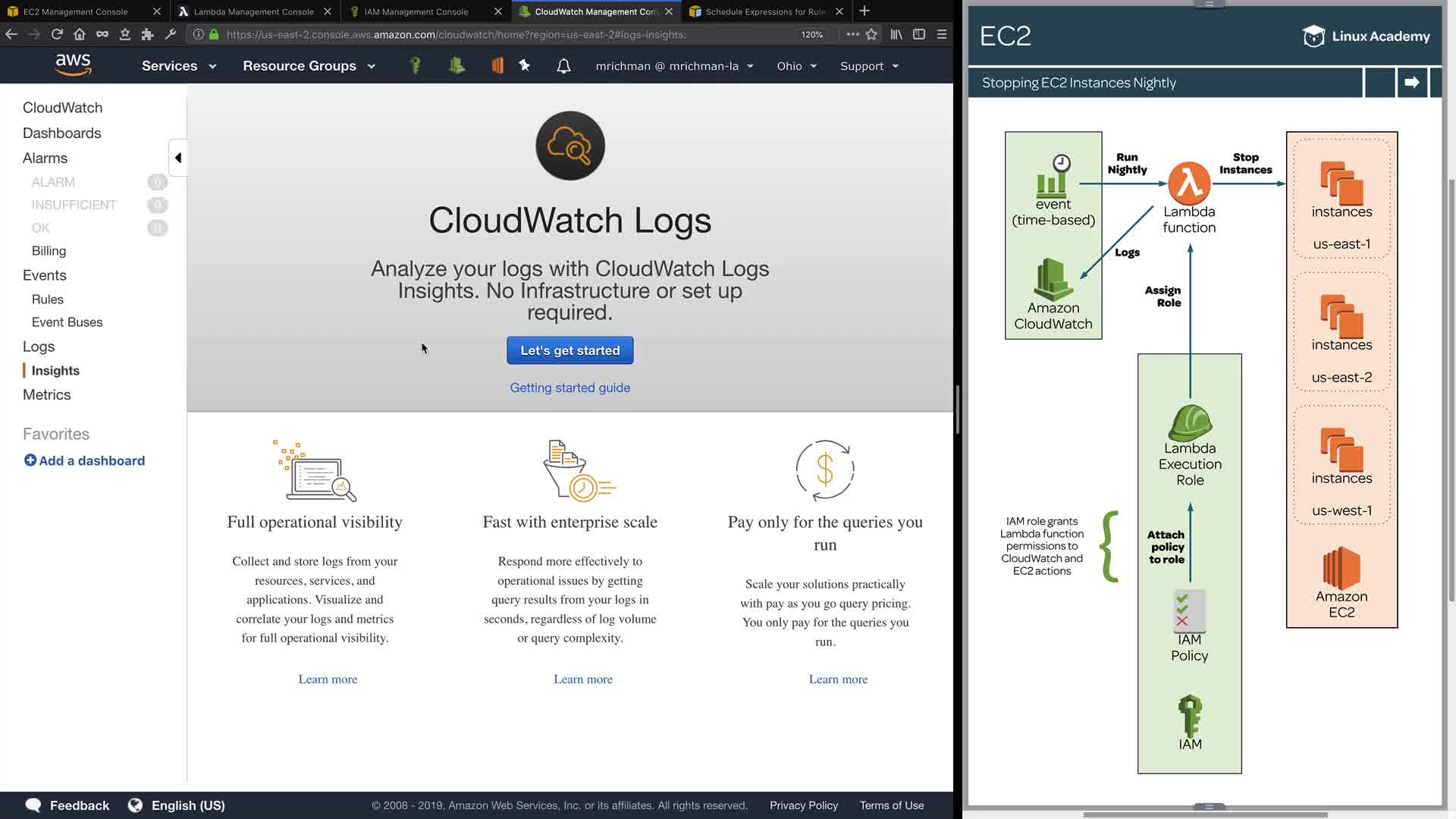Click the Feedback speech bubble icon

[33, 805]
